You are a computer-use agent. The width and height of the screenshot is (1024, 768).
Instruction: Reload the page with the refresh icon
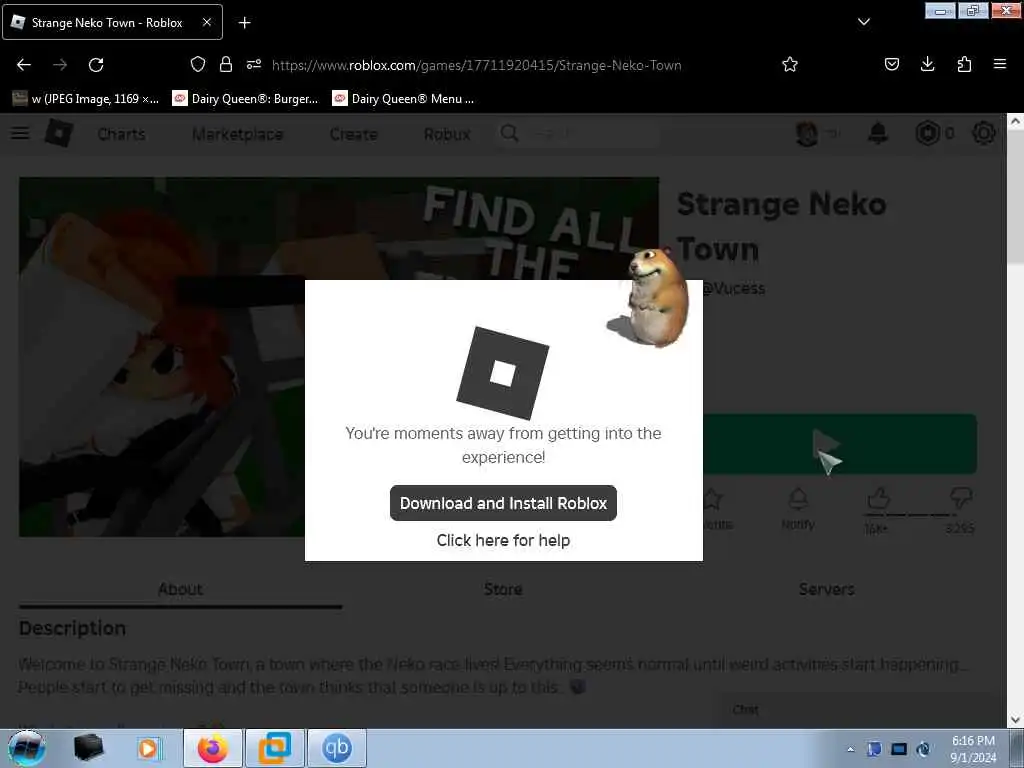pyautogui.click(x=96, y=65)
